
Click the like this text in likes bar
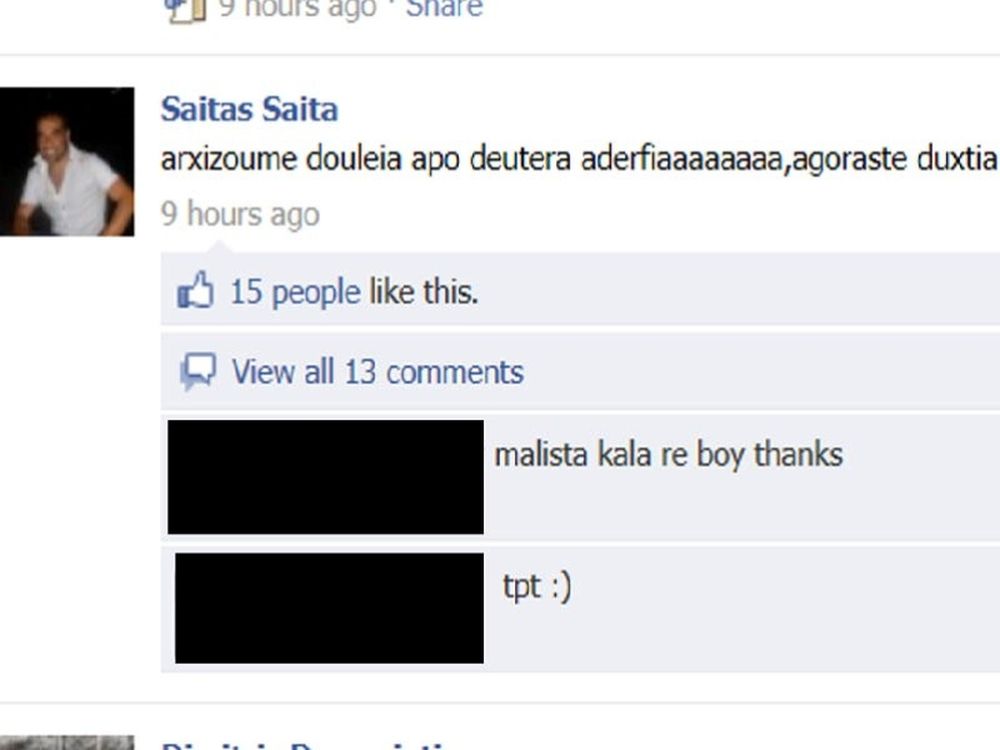pos(423,292)
